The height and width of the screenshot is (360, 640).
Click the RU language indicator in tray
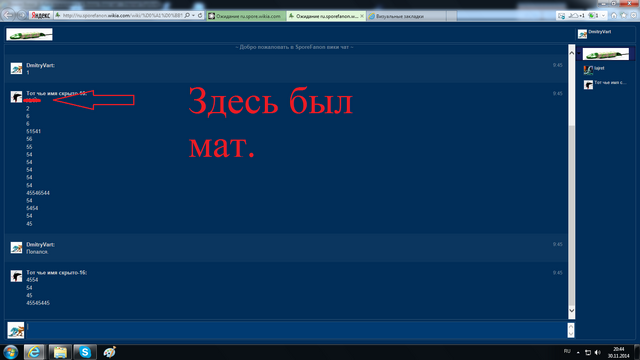pyautogui.click(x=567, y=351)
